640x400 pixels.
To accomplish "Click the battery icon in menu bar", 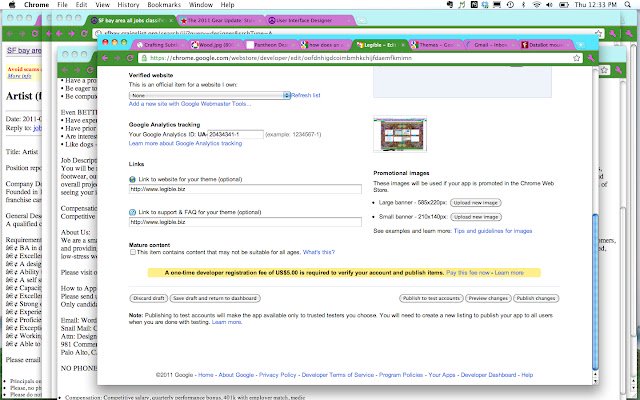I will (564, 5).
